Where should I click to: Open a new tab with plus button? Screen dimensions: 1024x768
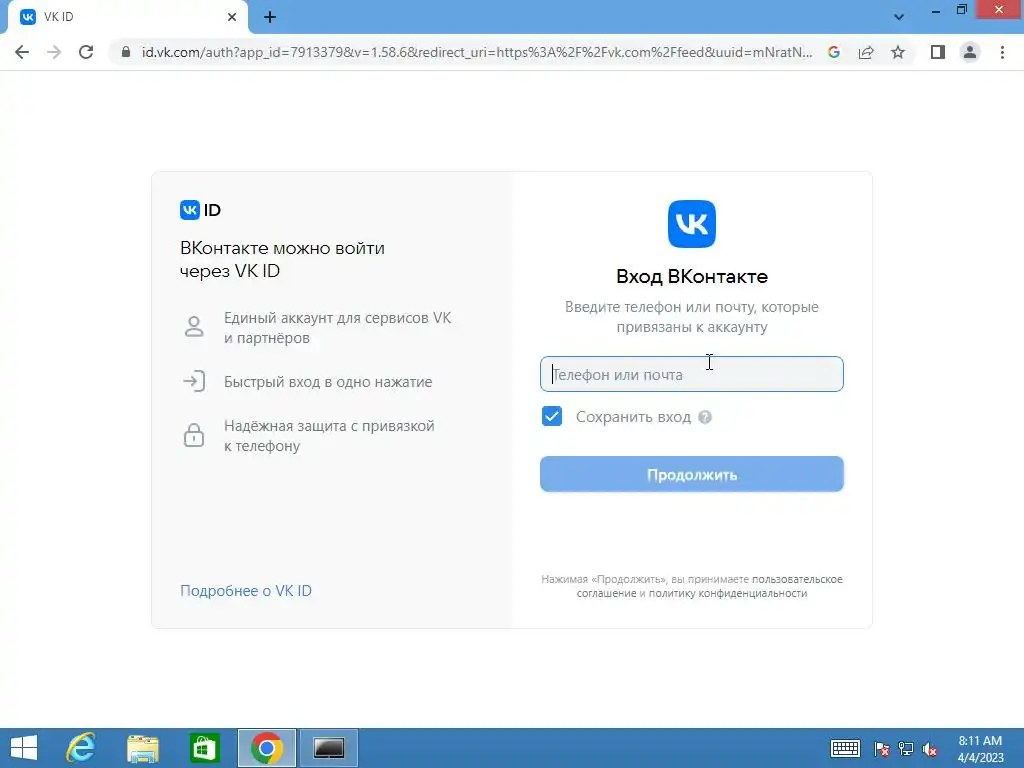[x=270, y=17]
